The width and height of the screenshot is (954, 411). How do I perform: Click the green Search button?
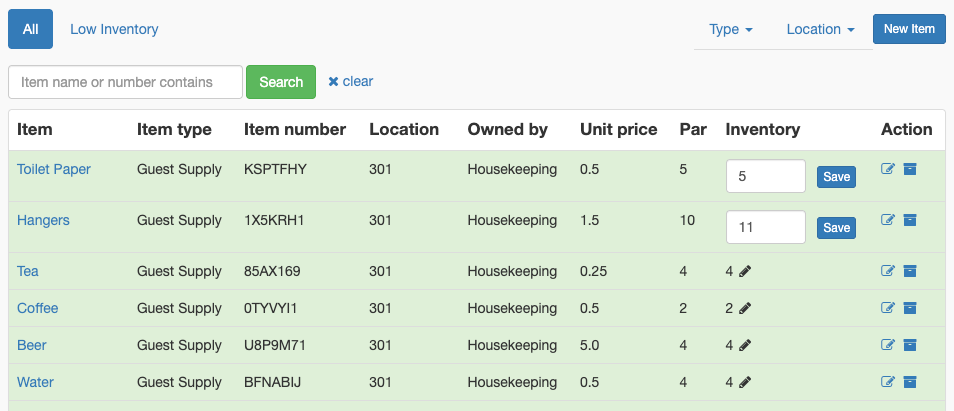(x=281, y=82)
